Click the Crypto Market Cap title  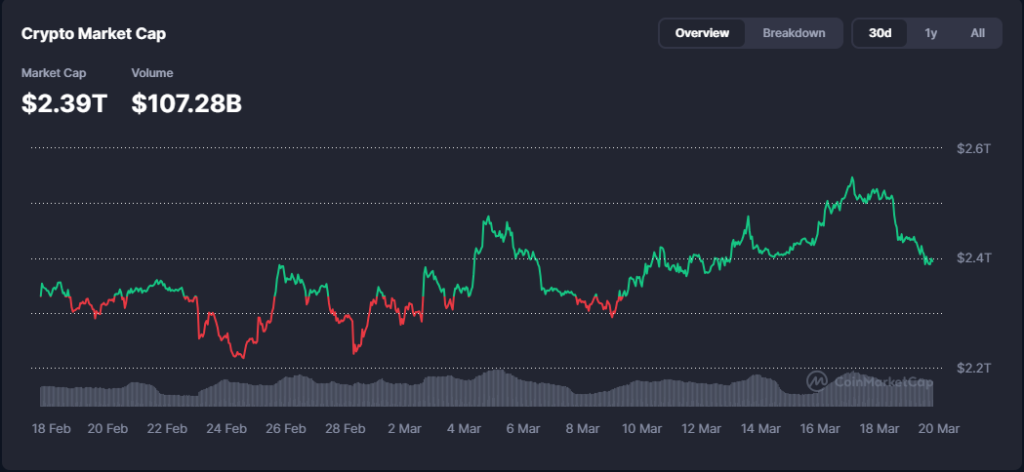click(x=94, y=34)
